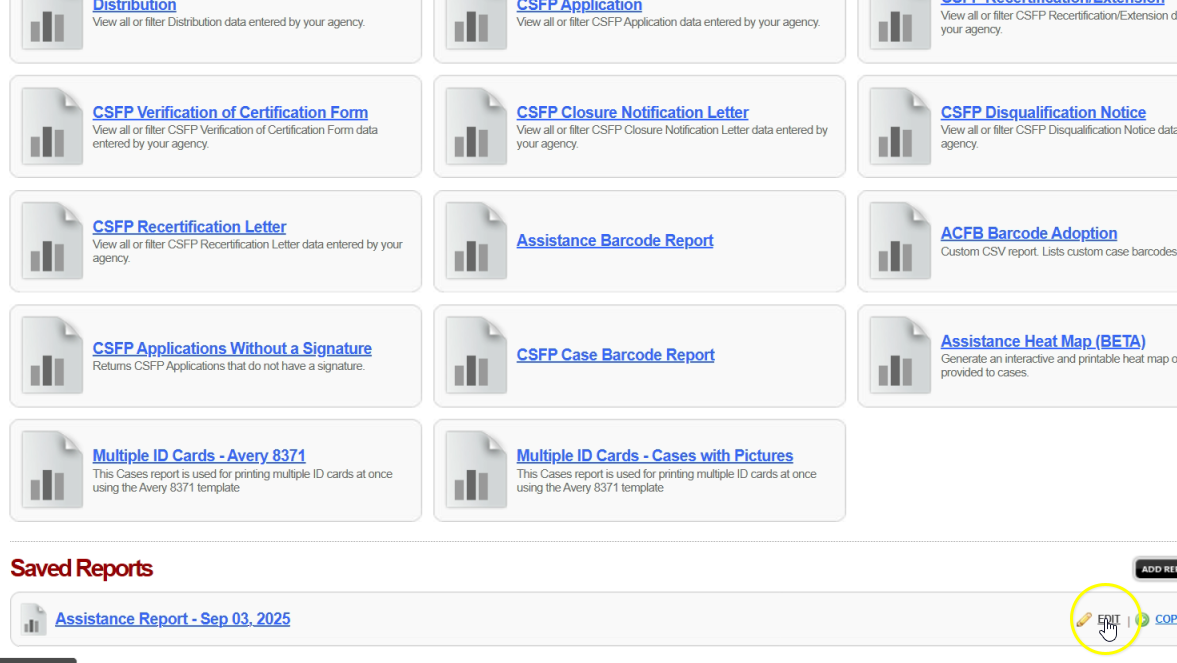The image size is (1177, 663).
Task: Click the saved Assistance Report file icon
Action: [33, 619]
